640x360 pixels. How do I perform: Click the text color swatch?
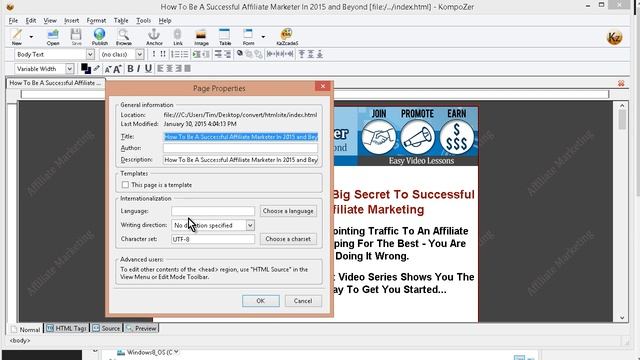[x=85, y=69]
